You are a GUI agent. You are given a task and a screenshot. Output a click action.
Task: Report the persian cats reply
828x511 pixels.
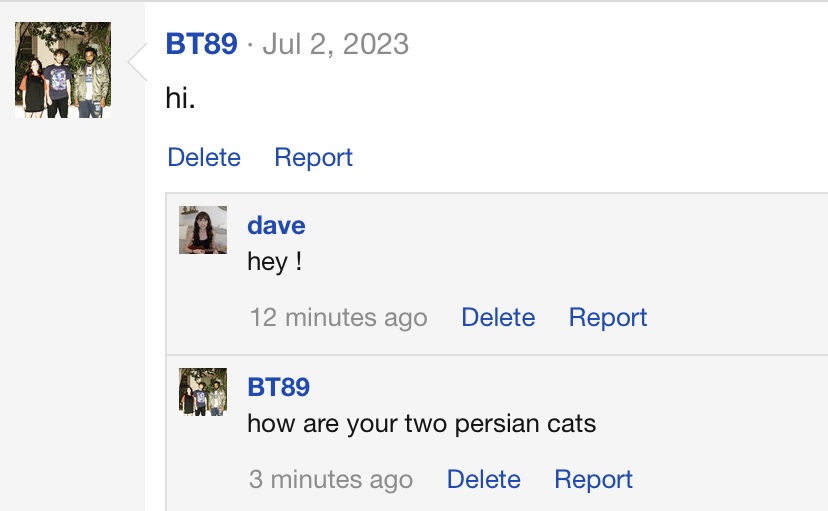[594, 480]
